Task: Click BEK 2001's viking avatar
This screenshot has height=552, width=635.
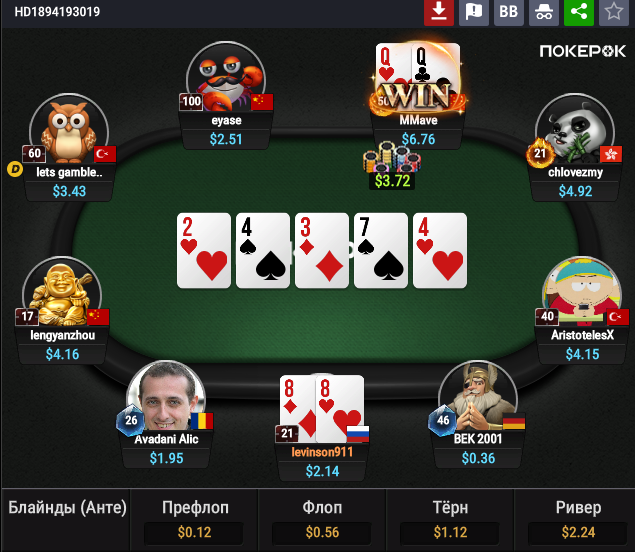Action: (478, 396)
